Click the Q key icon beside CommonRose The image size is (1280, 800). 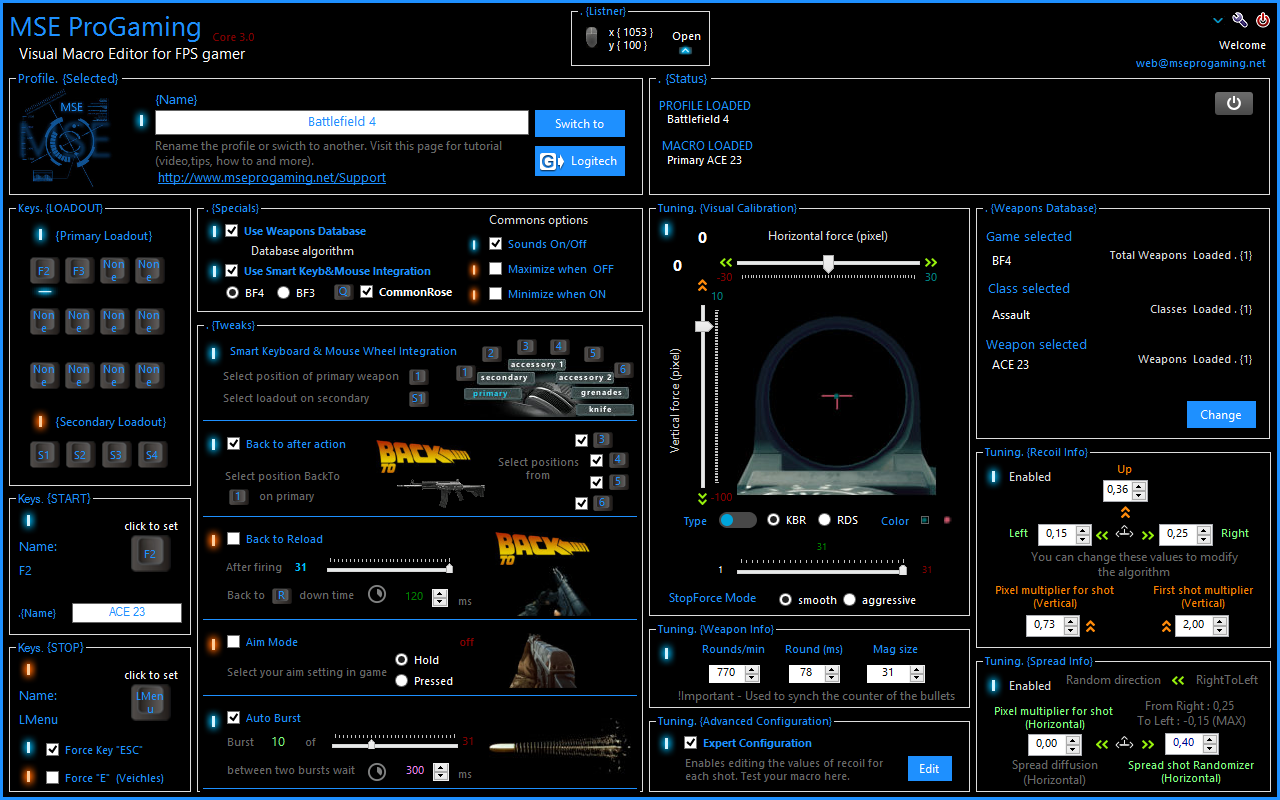point(343,293)
